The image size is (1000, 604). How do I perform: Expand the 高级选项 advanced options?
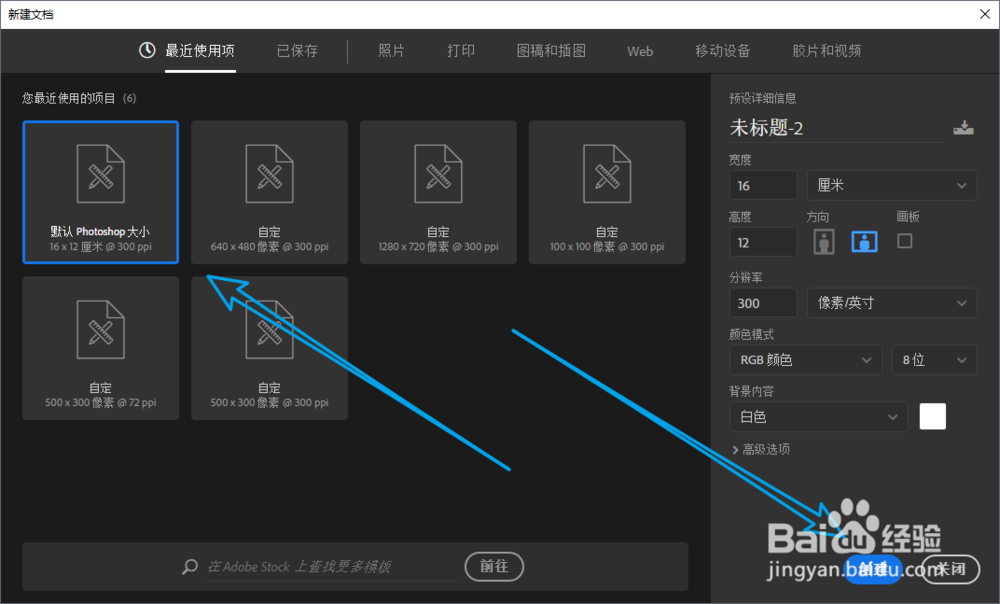click(x=761, y=450)
